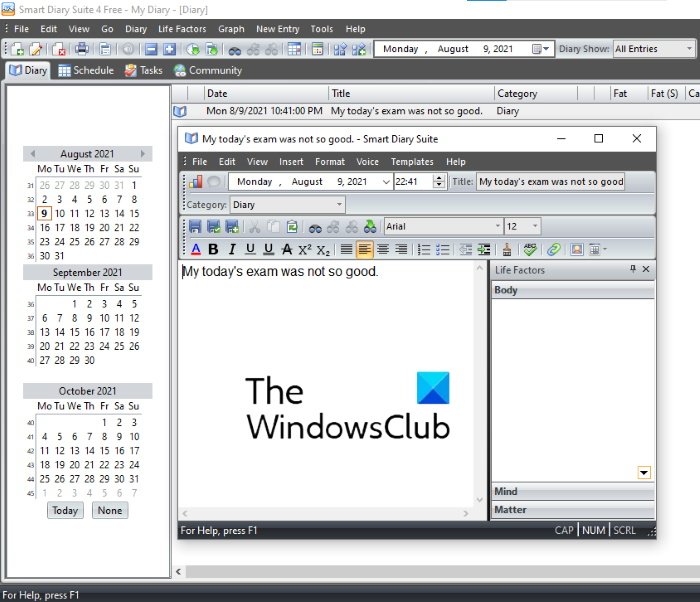Click the Find binoculars icon in main toolbar
The width and height of the screenshot is (700, 602).
[235, 50]
